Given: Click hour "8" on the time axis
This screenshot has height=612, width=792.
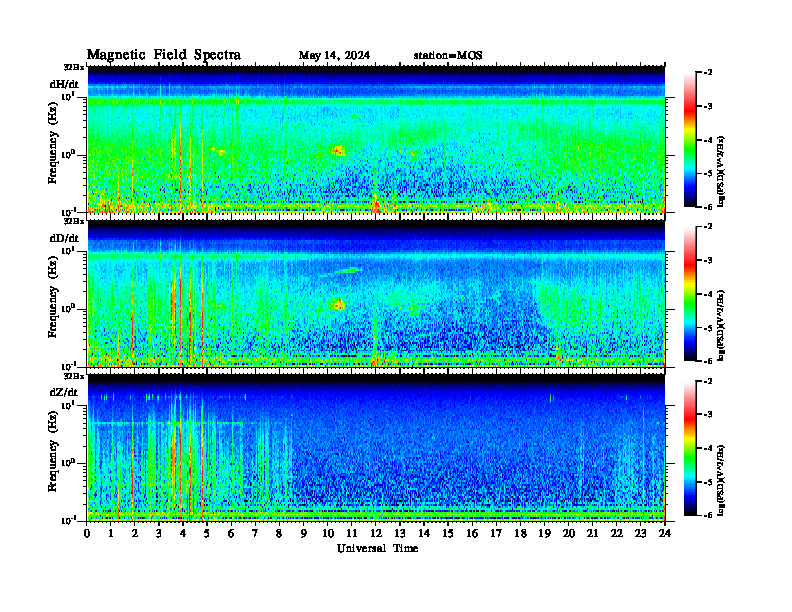Looking at the screenshot, I should (279, 534).
